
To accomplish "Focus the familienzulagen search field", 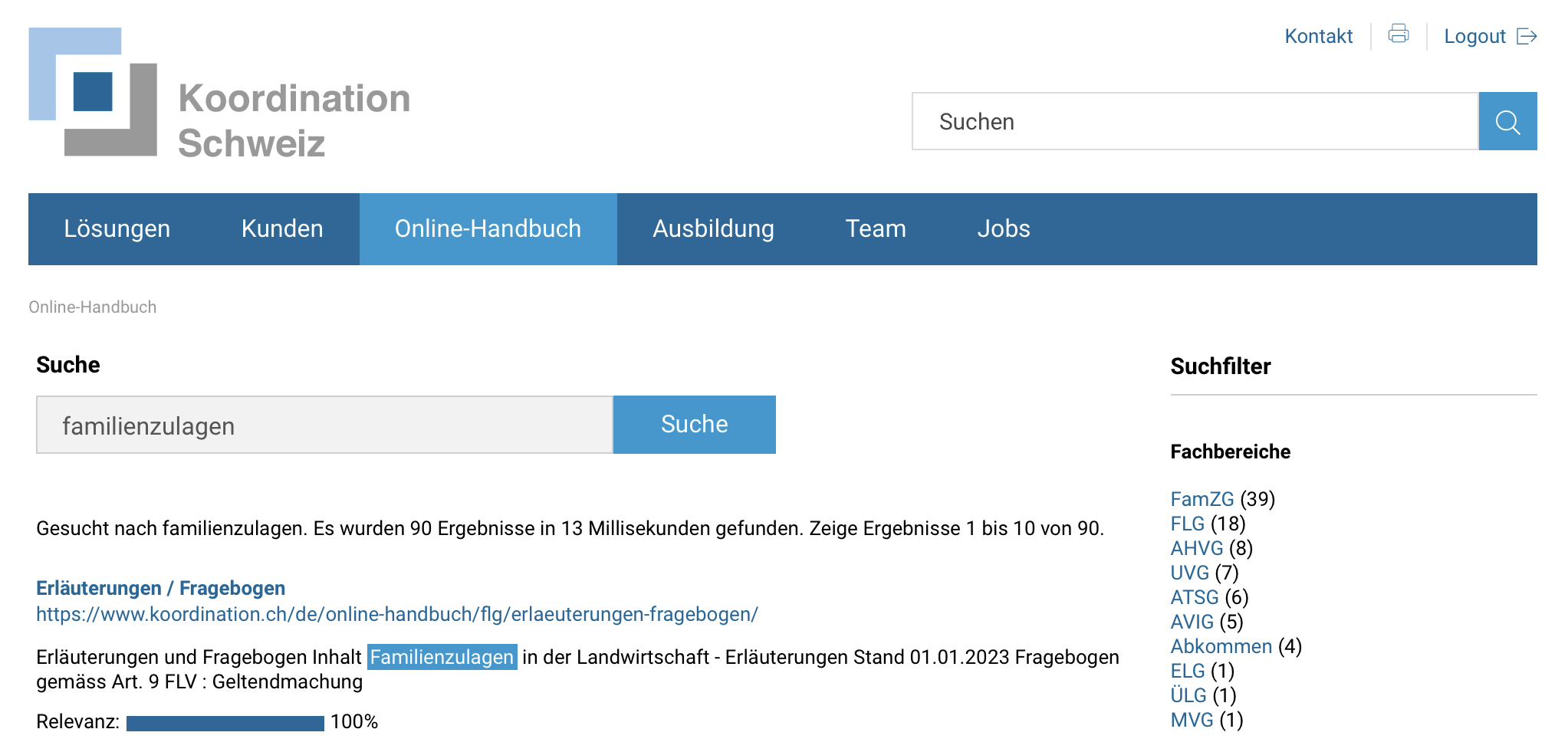I will (324, 425).
